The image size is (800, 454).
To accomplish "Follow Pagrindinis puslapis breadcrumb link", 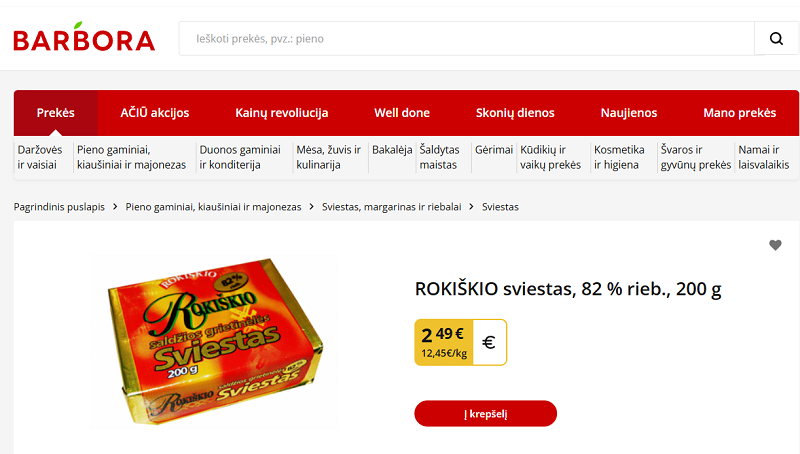I will pyautogui.click(x=59, y=207).
